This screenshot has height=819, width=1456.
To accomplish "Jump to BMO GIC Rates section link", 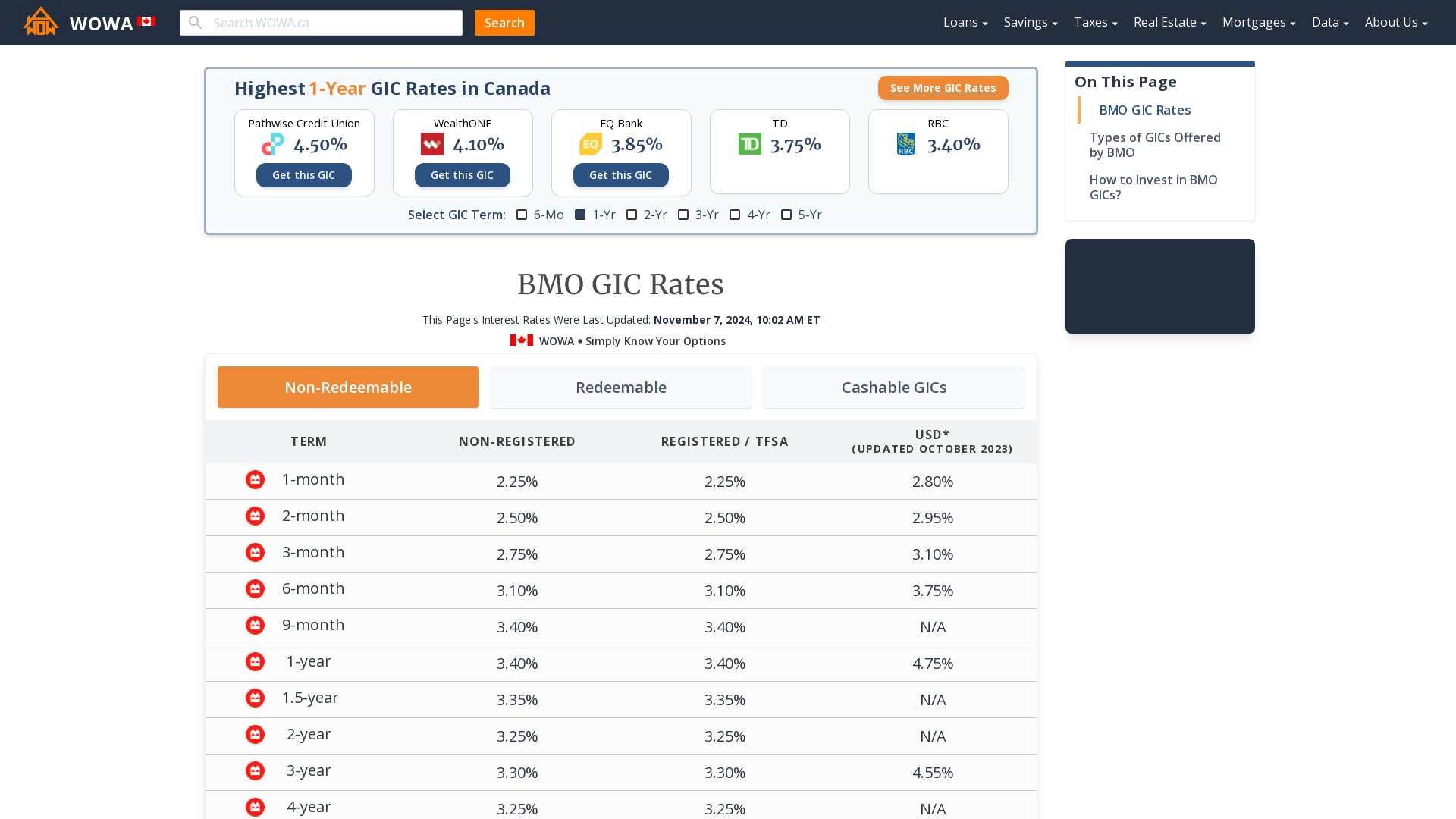I will (1144, 110).
